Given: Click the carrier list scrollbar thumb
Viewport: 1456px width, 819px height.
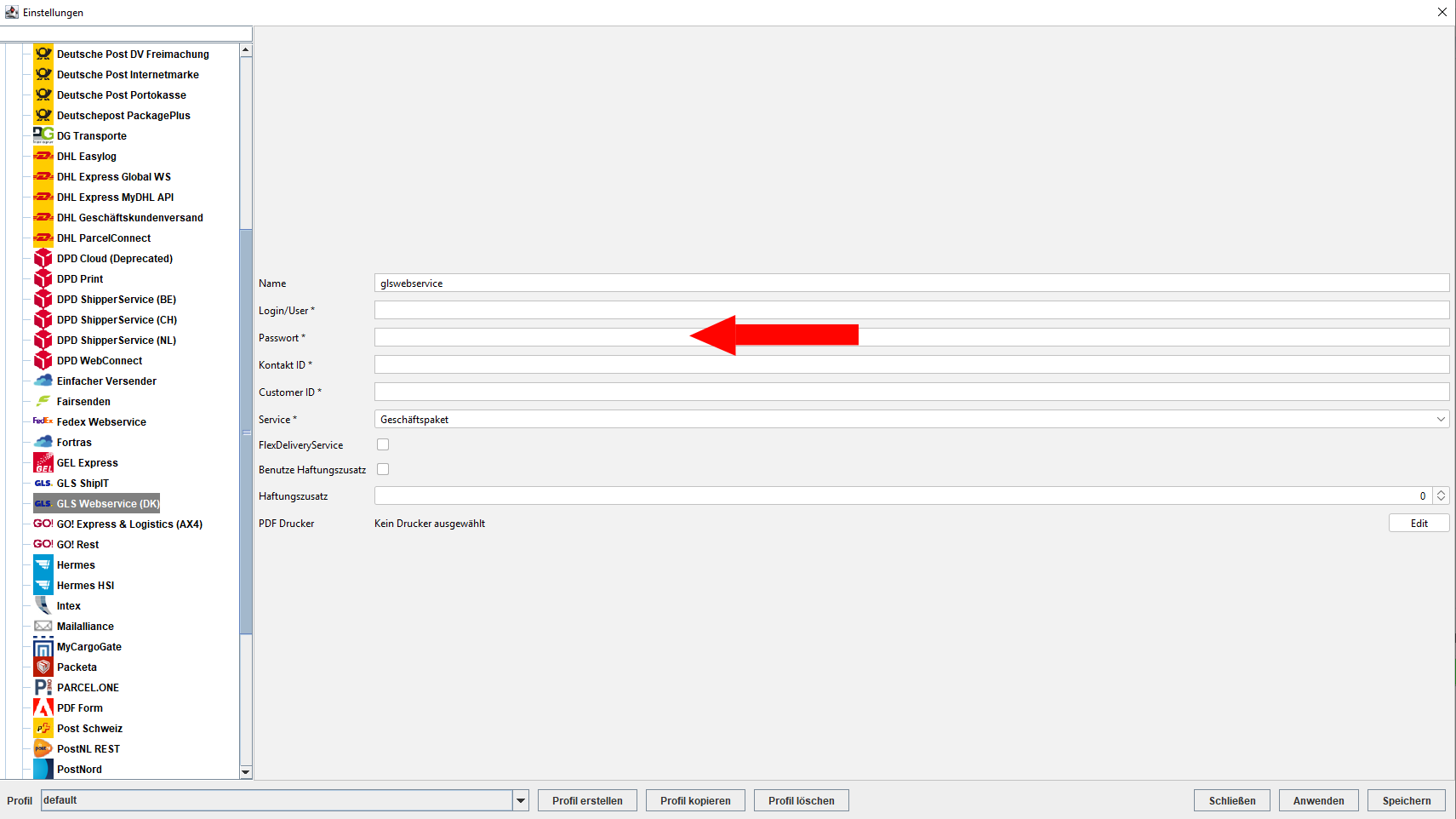Looking at the screenshot, I should [x=246, y=432].
